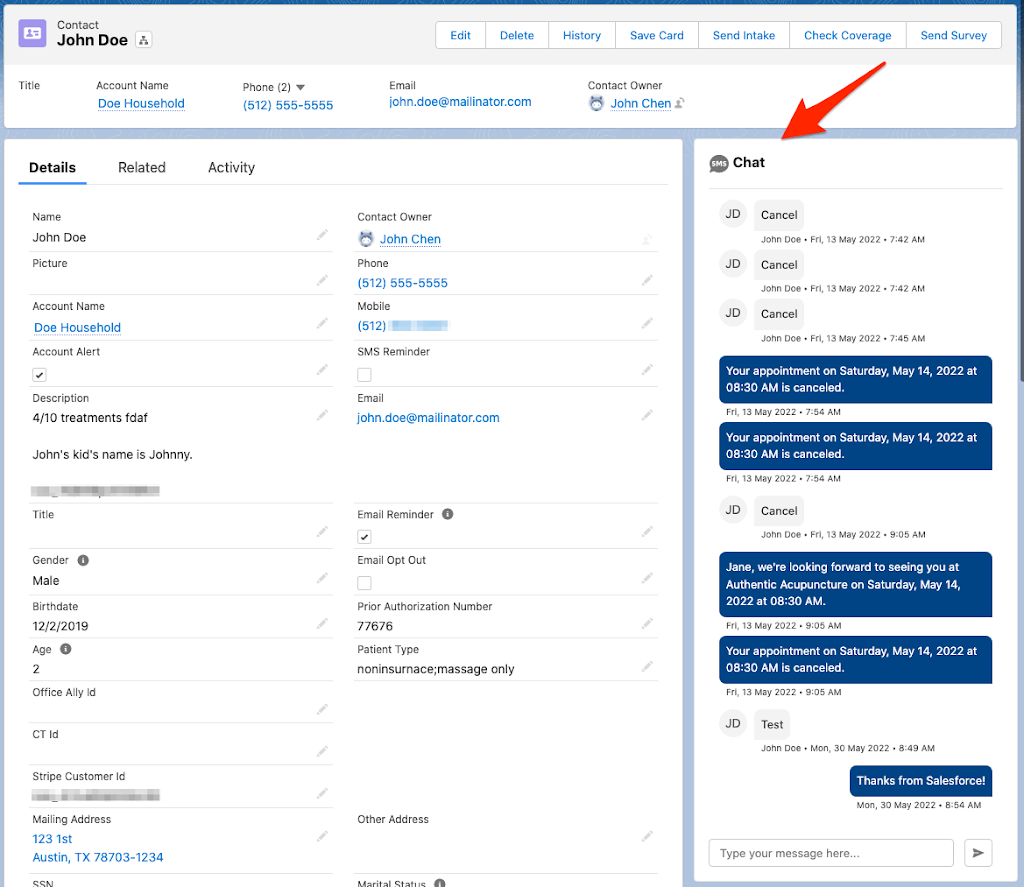Viewport: 1024px width, 887px height.
Task: Enable the SMS Reminder checkbox
Action: [x=364, y=374]
